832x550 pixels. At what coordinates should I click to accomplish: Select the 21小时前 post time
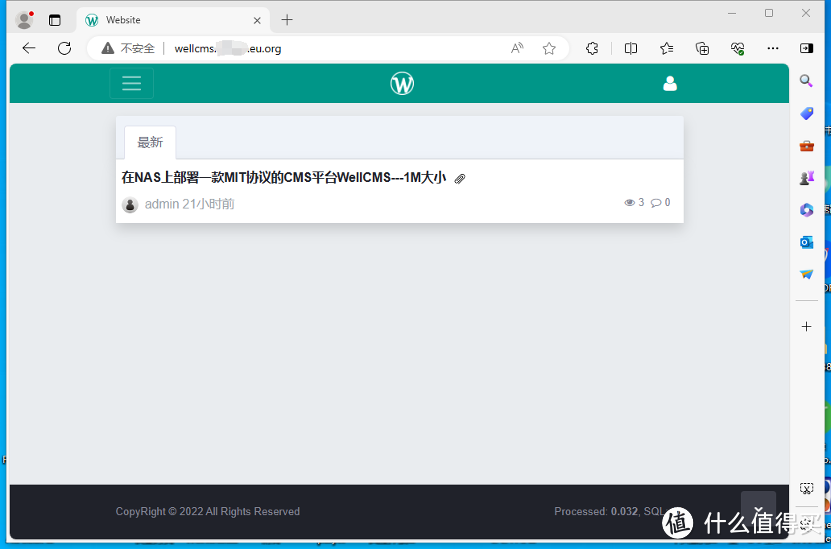pos(209,204)
